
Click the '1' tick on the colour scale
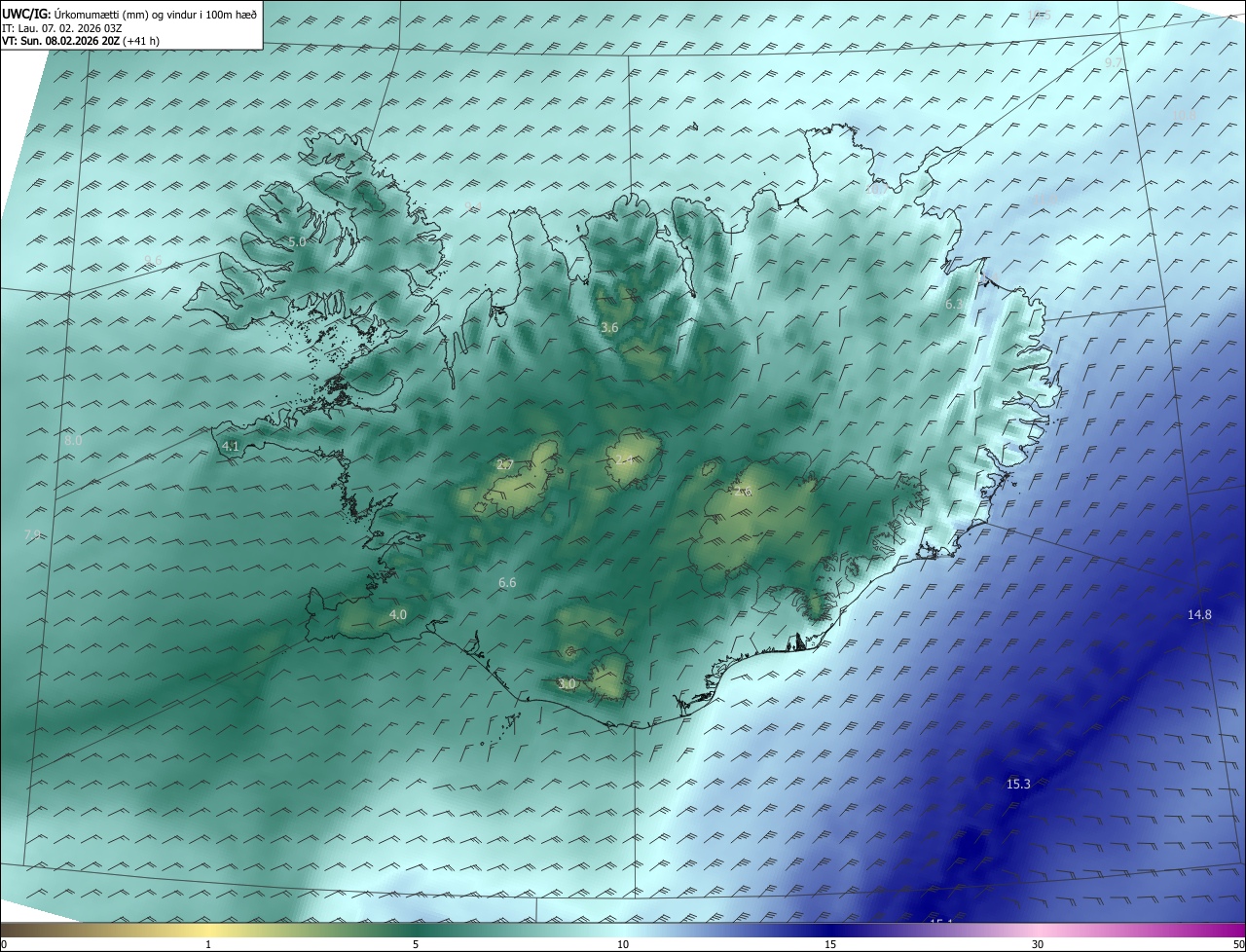click(209, 945)
